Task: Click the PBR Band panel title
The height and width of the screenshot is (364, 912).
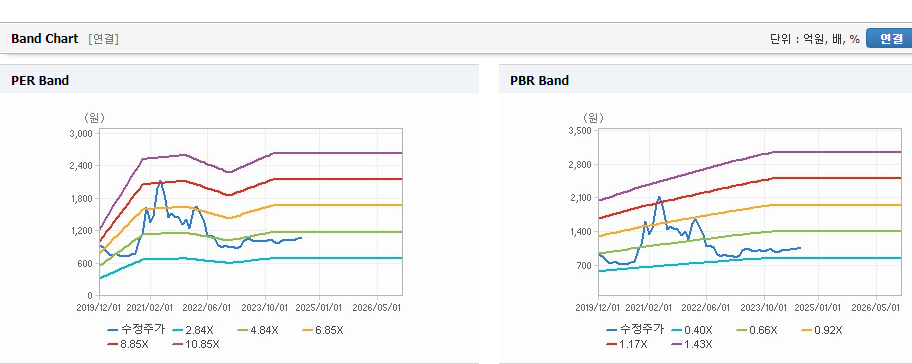Action: (x=539, y=81)
